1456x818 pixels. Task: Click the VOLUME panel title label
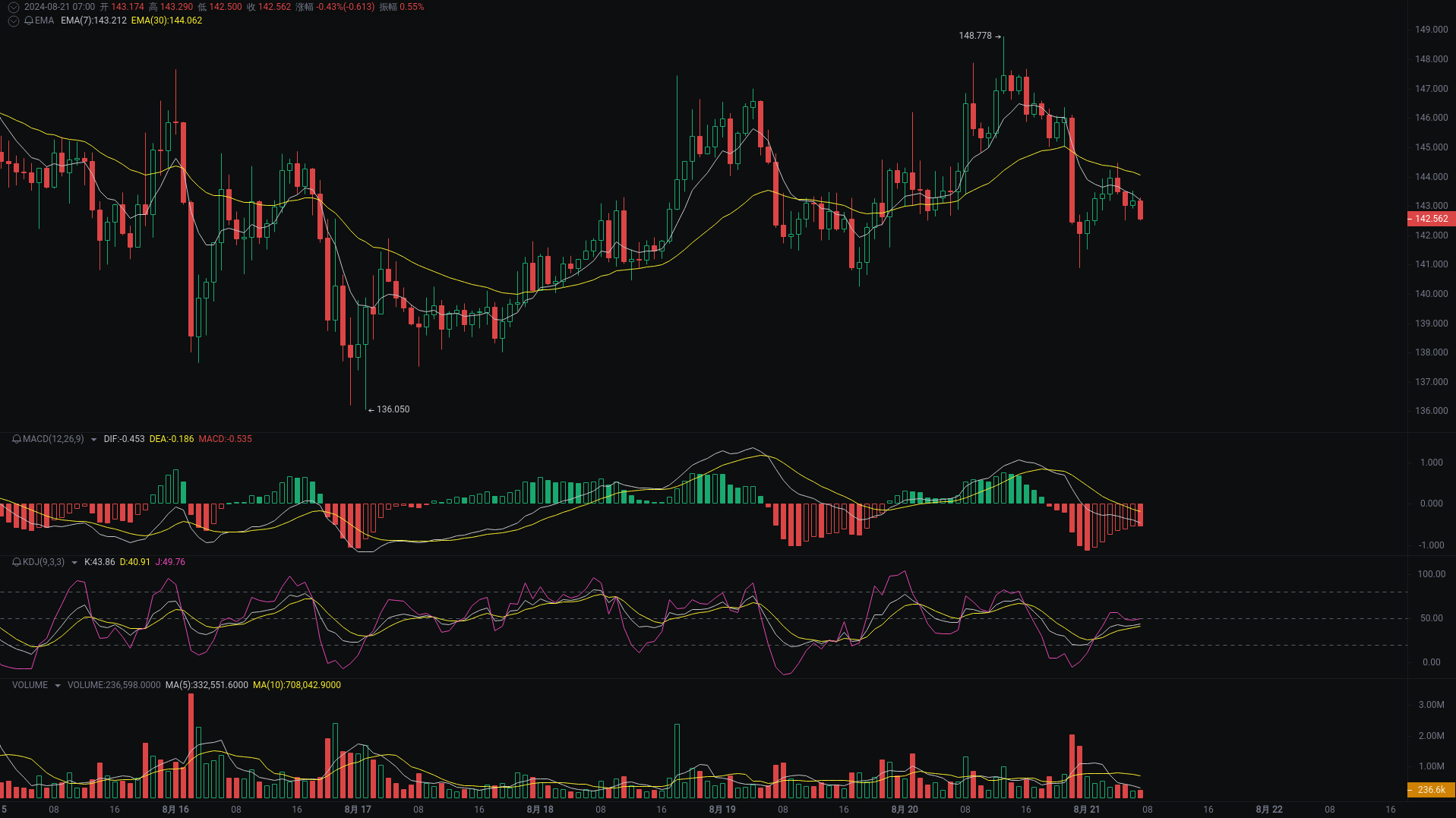click(30, 684)
